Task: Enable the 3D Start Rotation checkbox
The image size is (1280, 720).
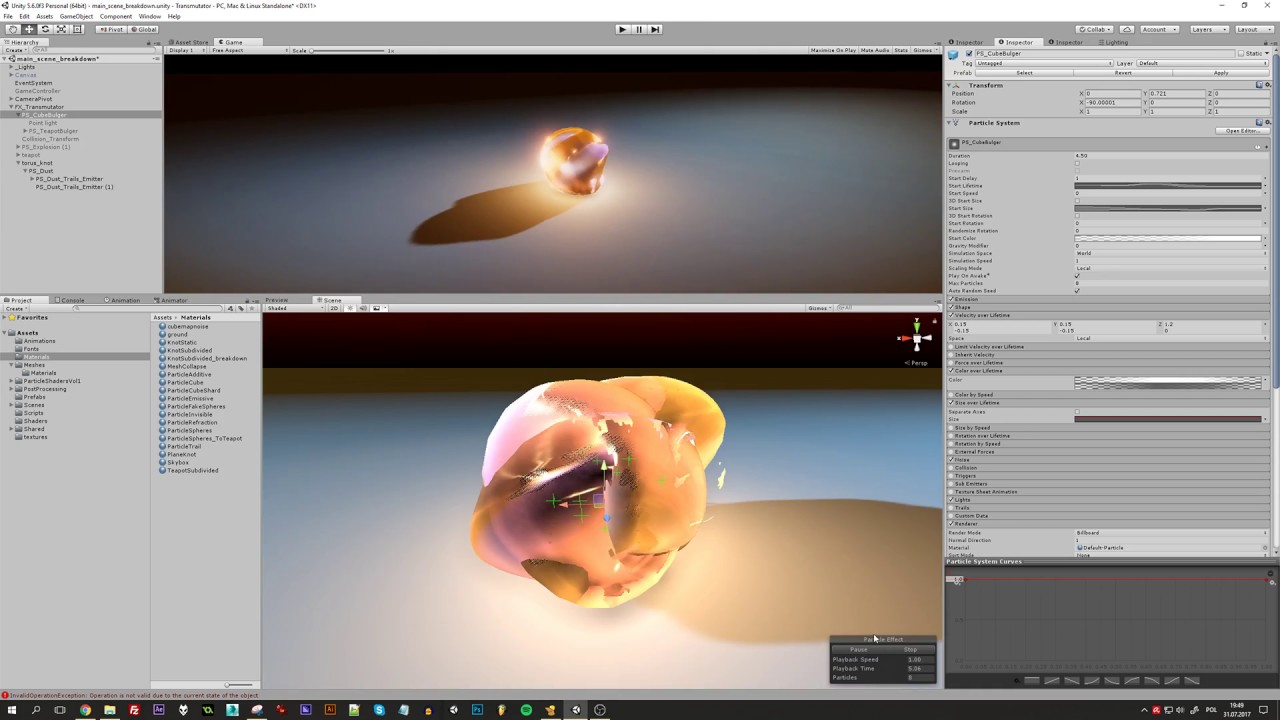Action: pos(1077,216)
